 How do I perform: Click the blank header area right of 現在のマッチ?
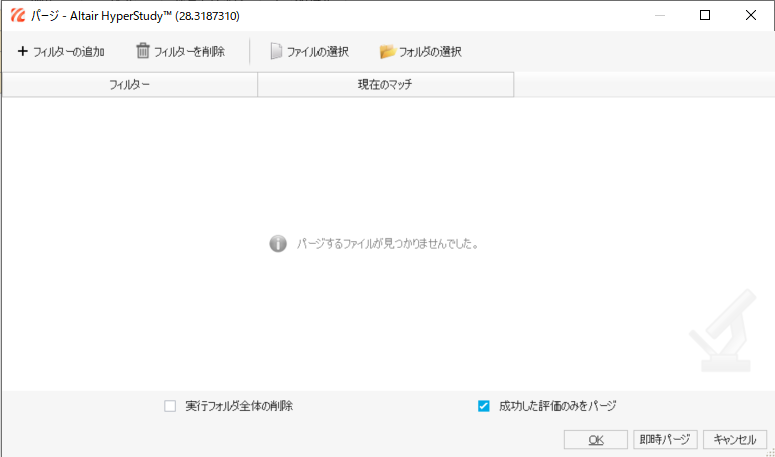click(x=643, y=85)
